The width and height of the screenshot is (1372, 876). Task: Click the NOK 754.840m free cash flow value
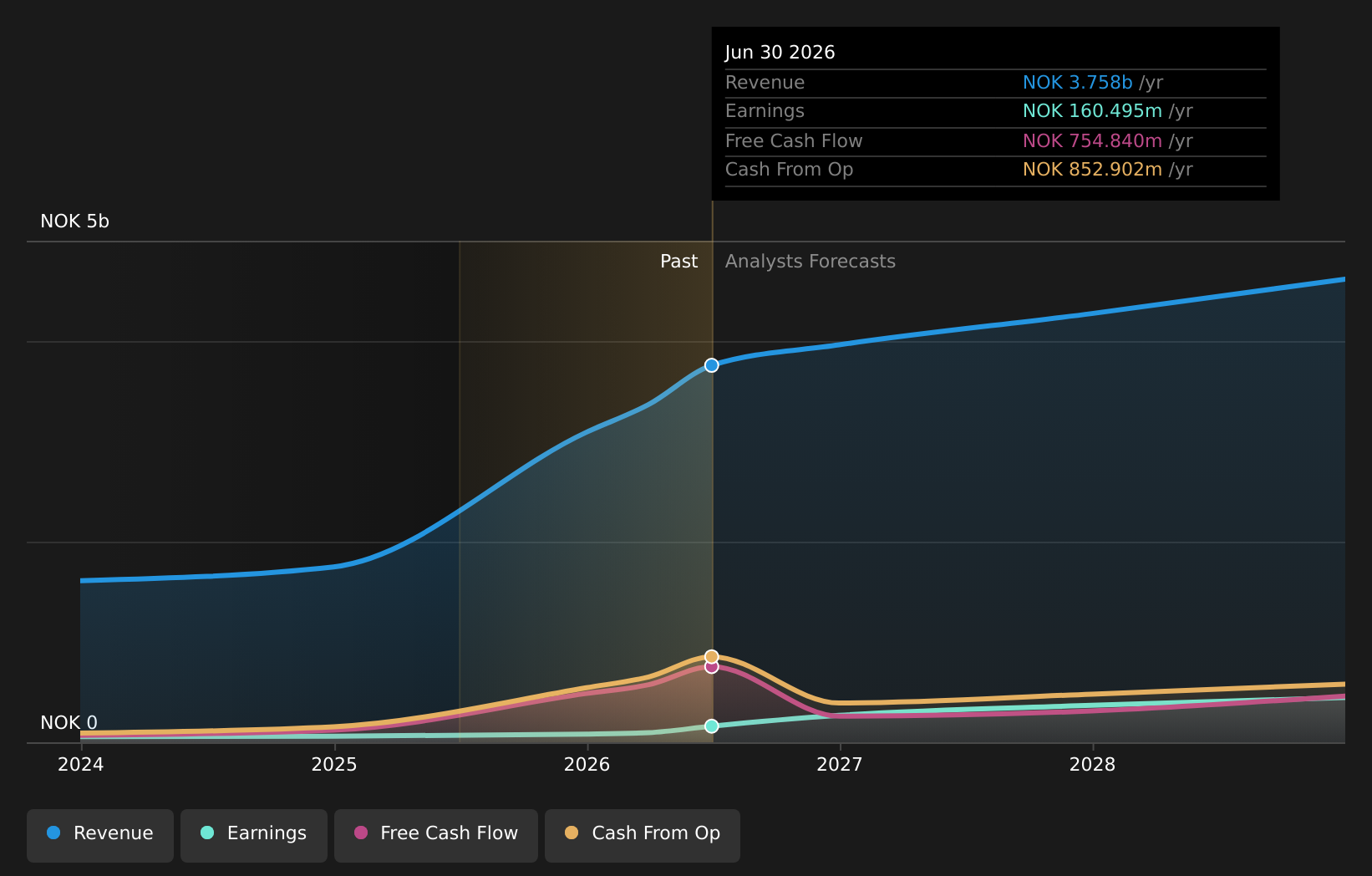(1093, 141)
